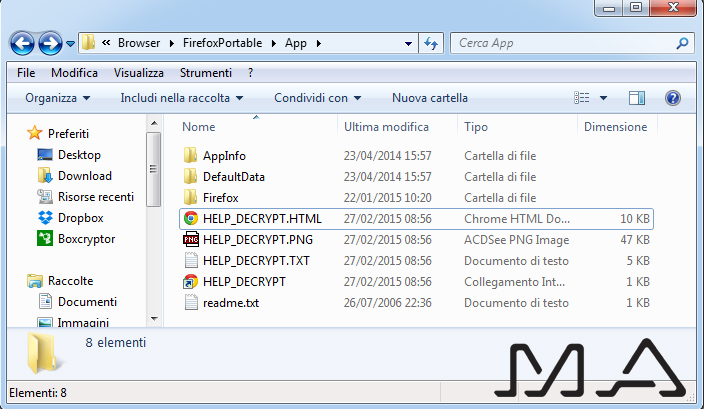Open the ? help menu
This screenshot has height=409, width=704.
[x=251, y=73]
